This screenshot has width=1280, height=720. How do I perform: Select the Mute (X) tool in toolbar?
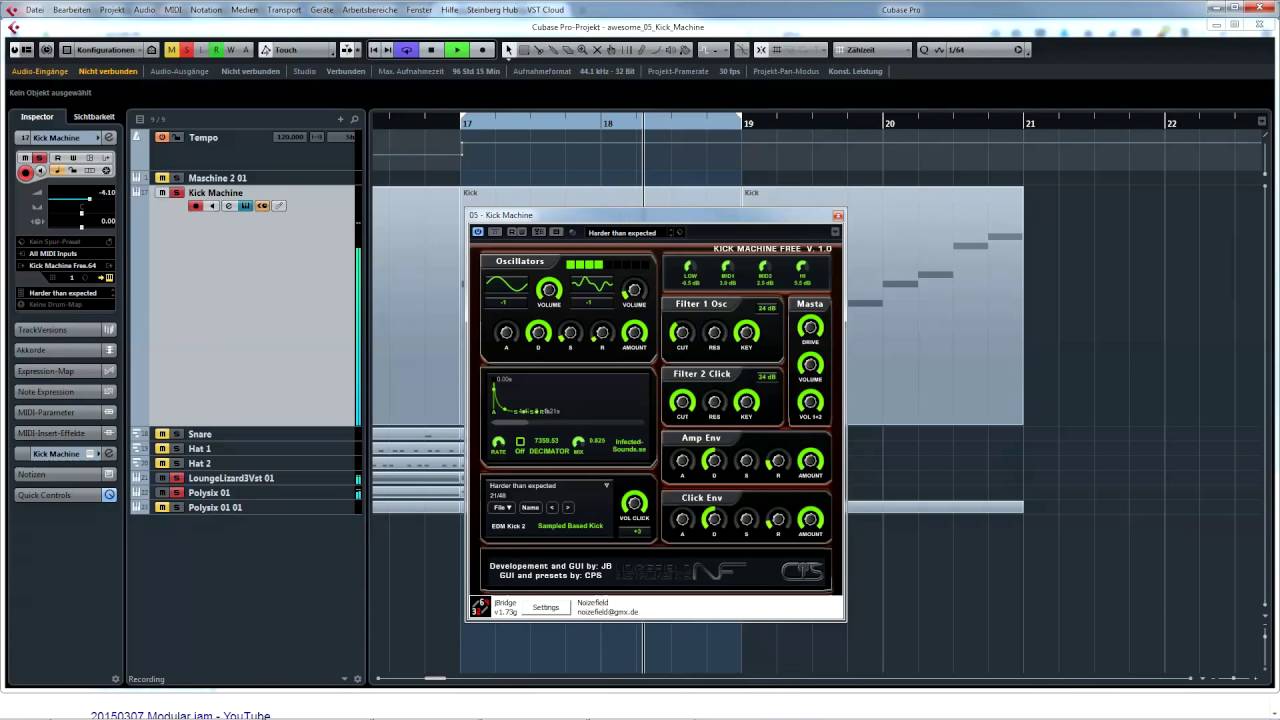tap(597, 50)
